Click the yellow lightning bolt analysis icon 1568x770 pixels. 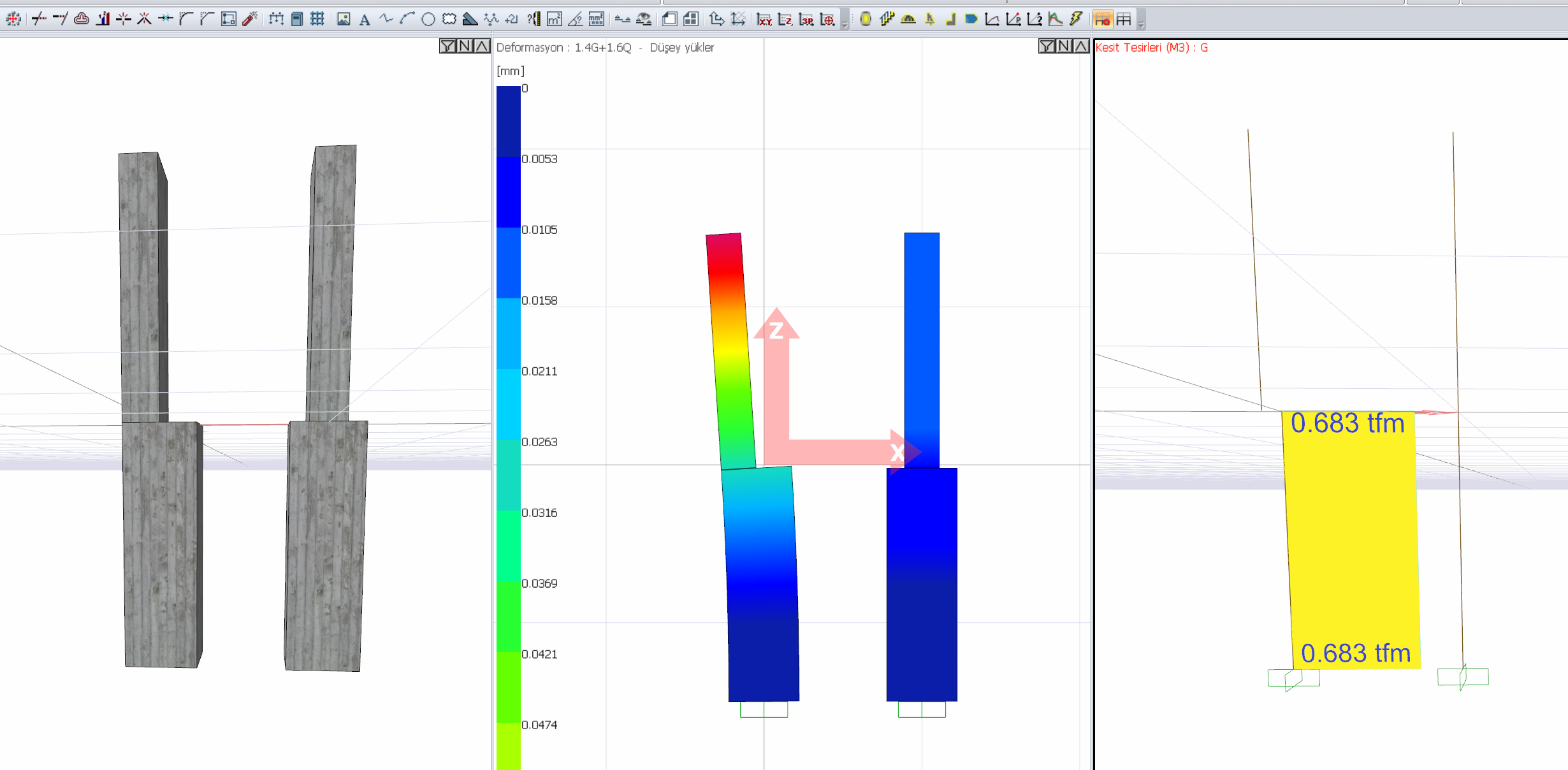click(1077, 19)
